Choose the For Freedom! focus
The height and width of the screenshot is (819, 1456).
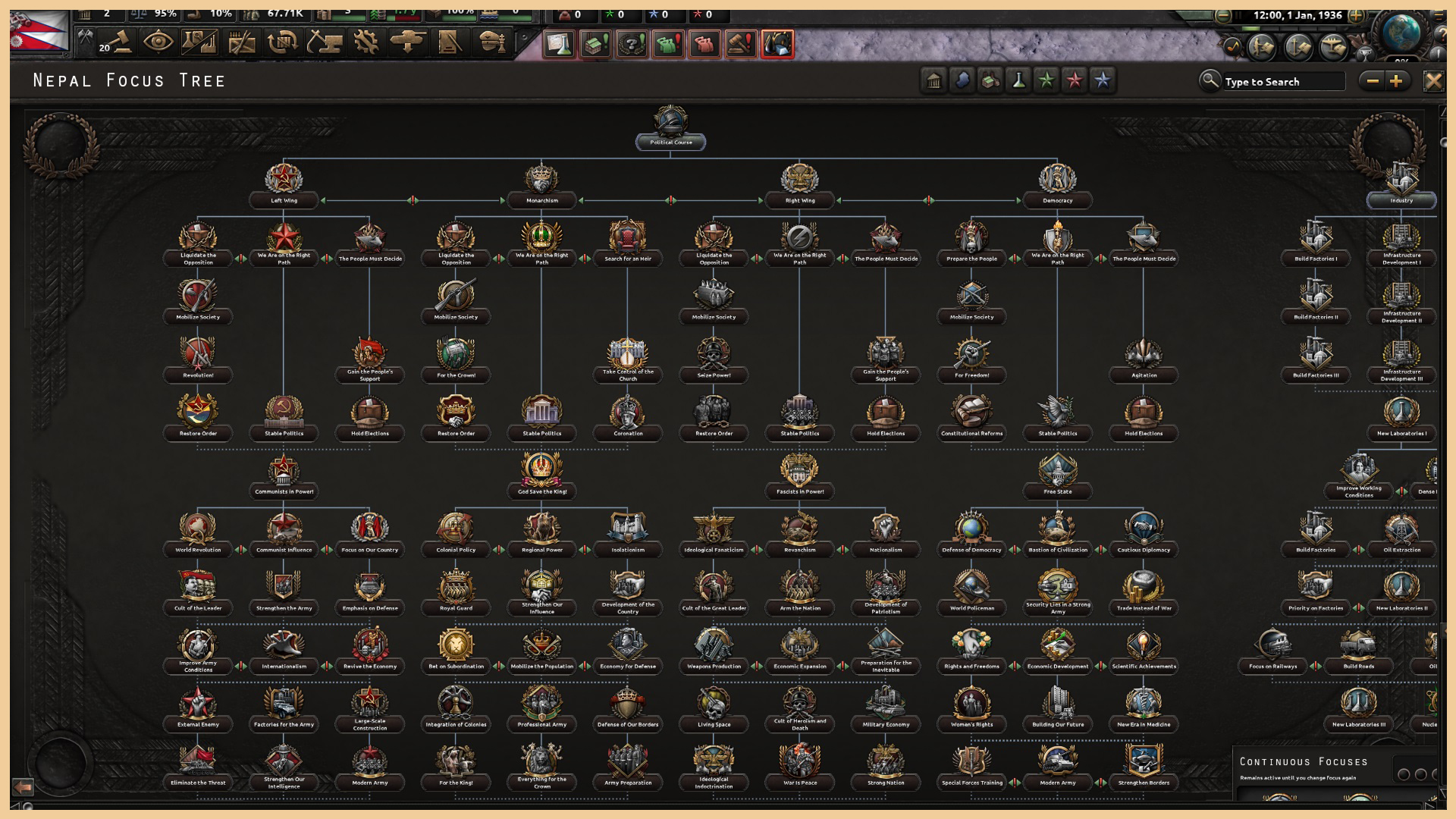(971, 360)
